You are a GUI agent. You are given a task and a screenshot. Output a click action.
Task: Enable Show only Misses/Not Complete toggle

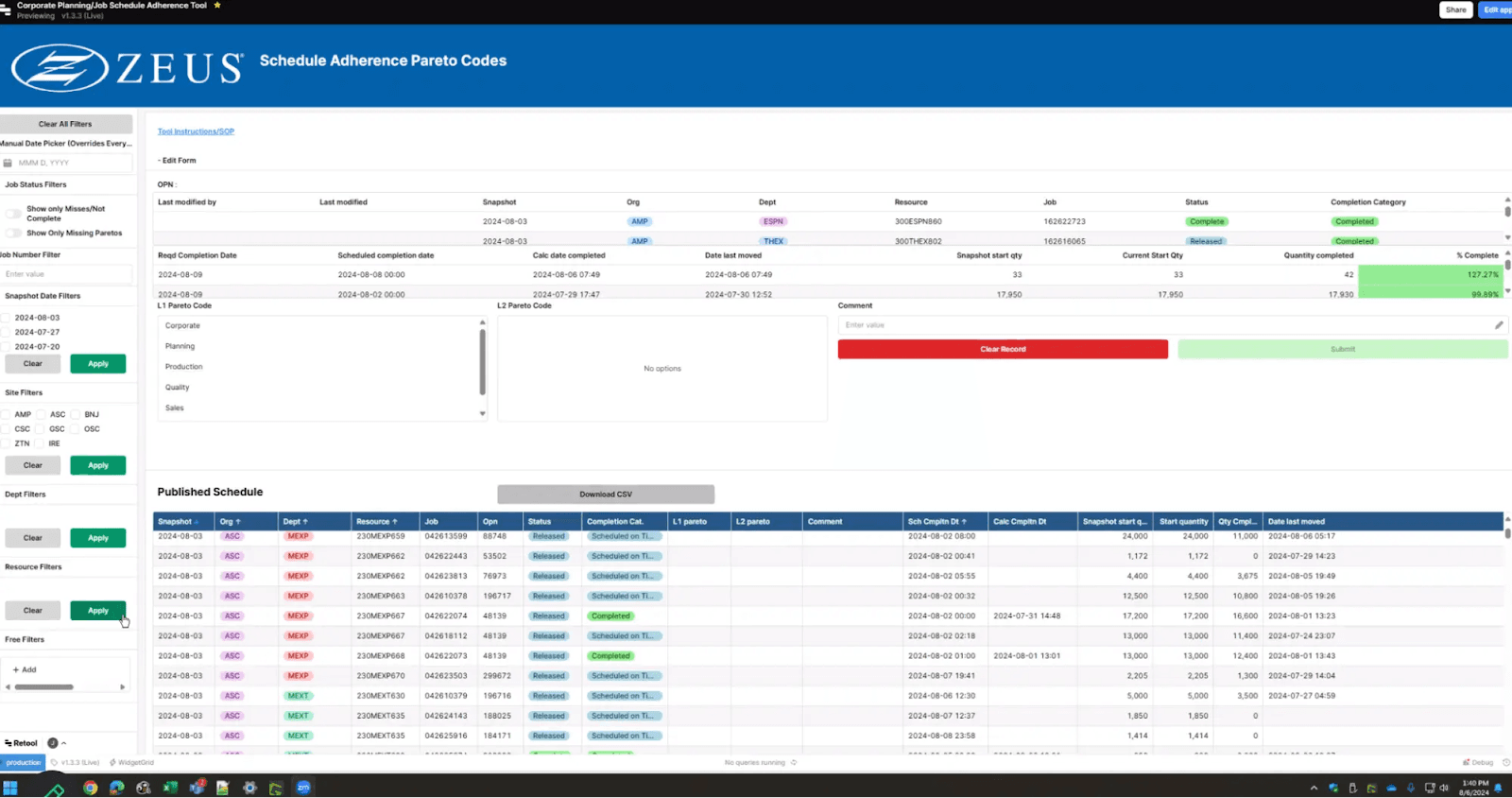pyautogui.click(x=13, y=214)
